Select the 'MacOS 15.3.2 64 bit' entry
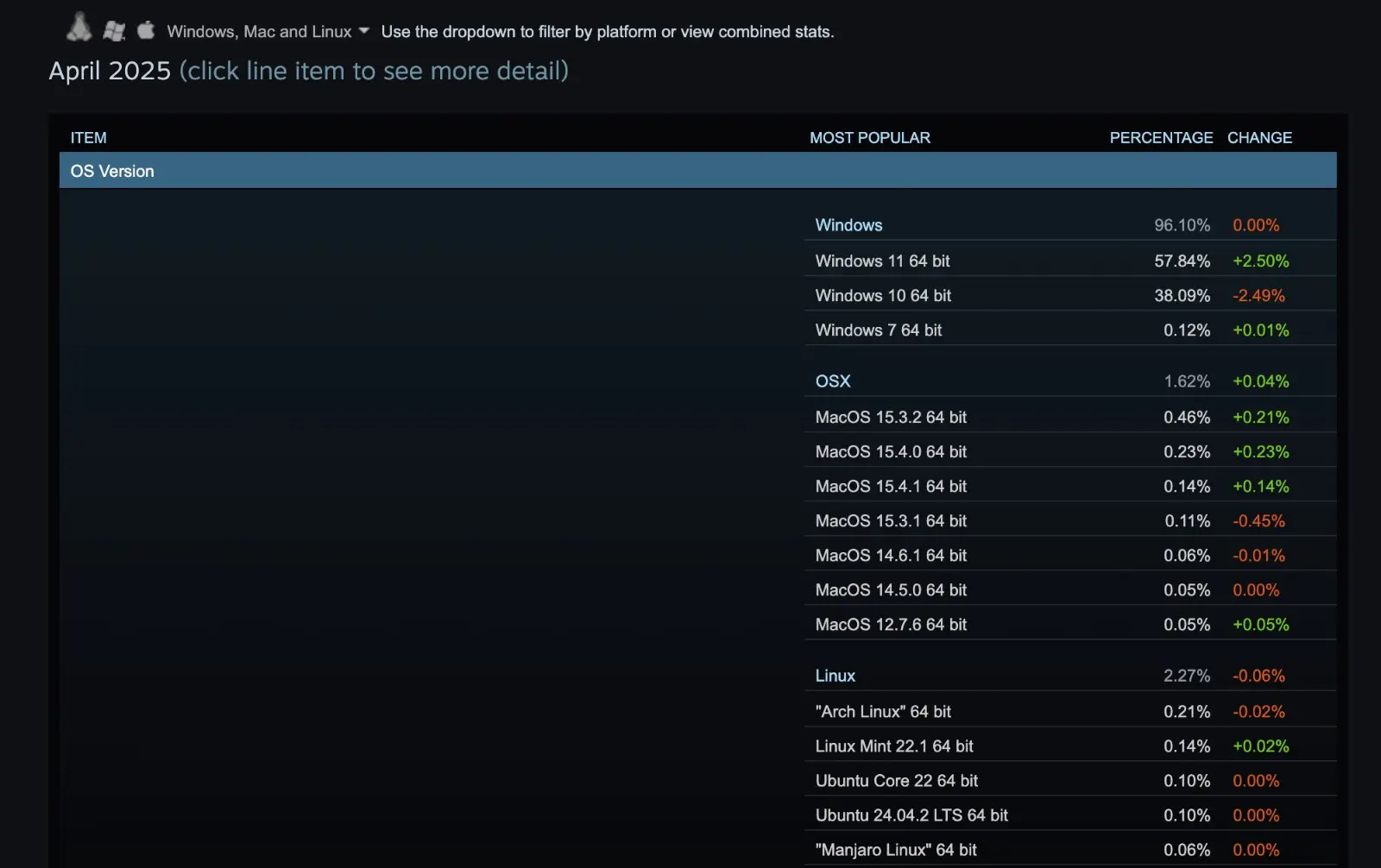Image resolution: width=1381 pixels, height=868 pixels. [891, 417]
